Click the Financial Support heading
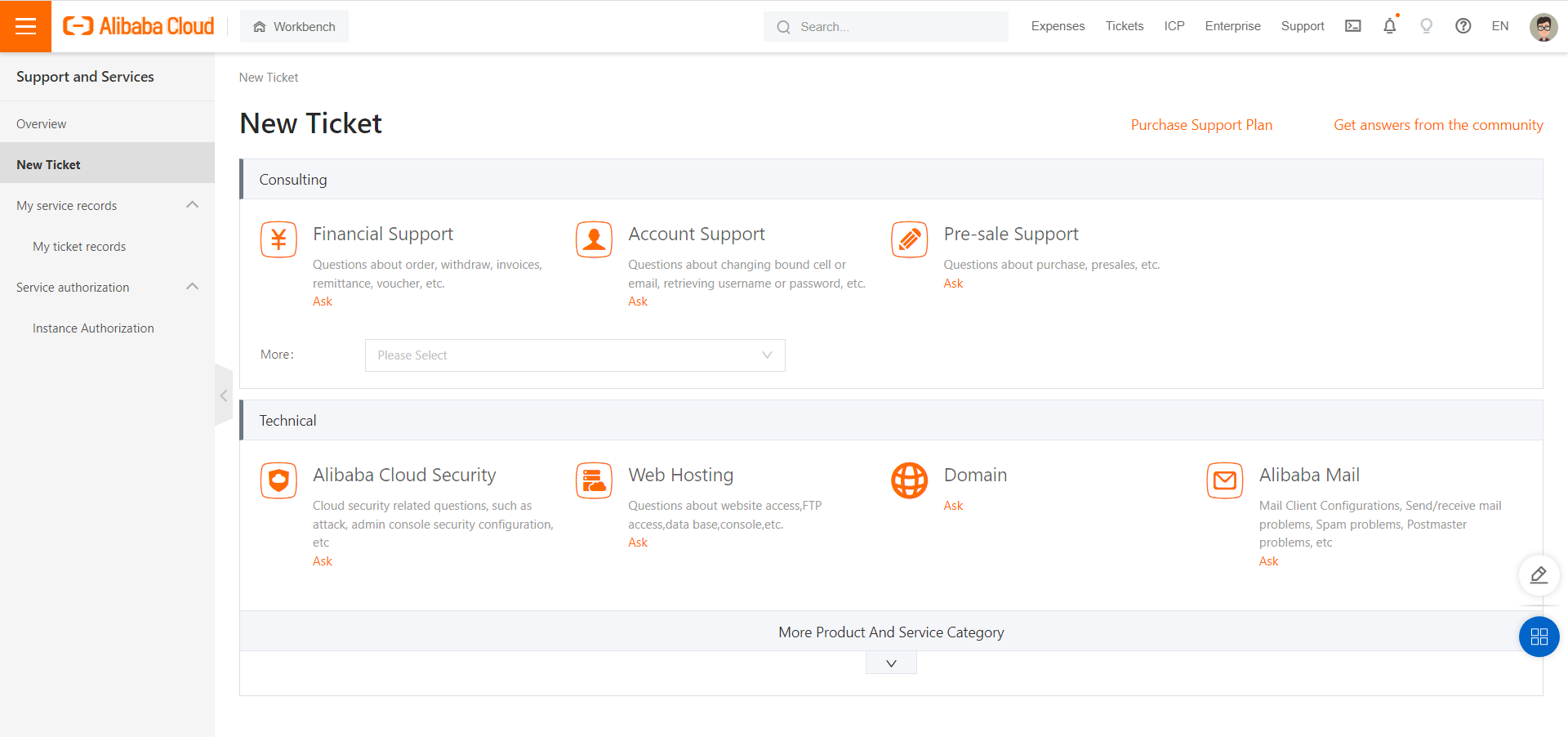 [383, 234]
